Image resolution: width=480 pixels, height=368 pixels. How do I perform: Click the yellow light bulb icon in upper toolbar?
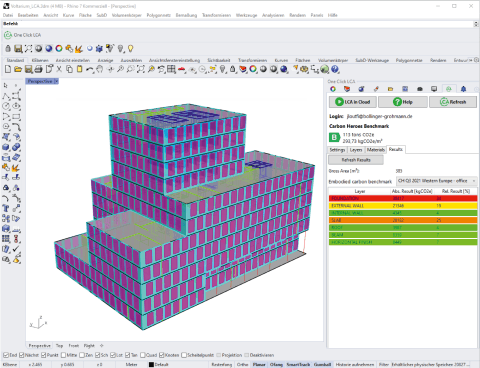click(x=131, y=49)
